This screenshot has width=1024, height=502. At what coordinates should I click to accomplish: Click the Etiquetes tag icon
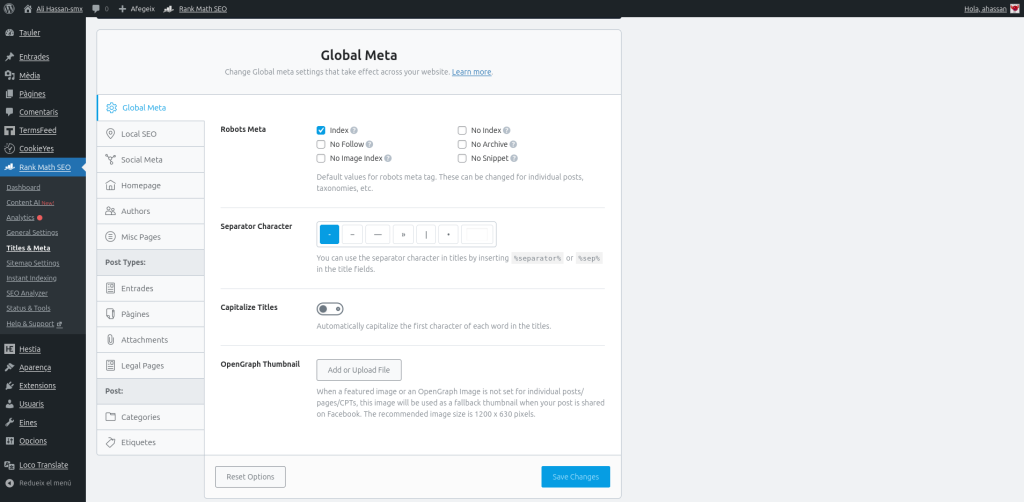(110, 442)
